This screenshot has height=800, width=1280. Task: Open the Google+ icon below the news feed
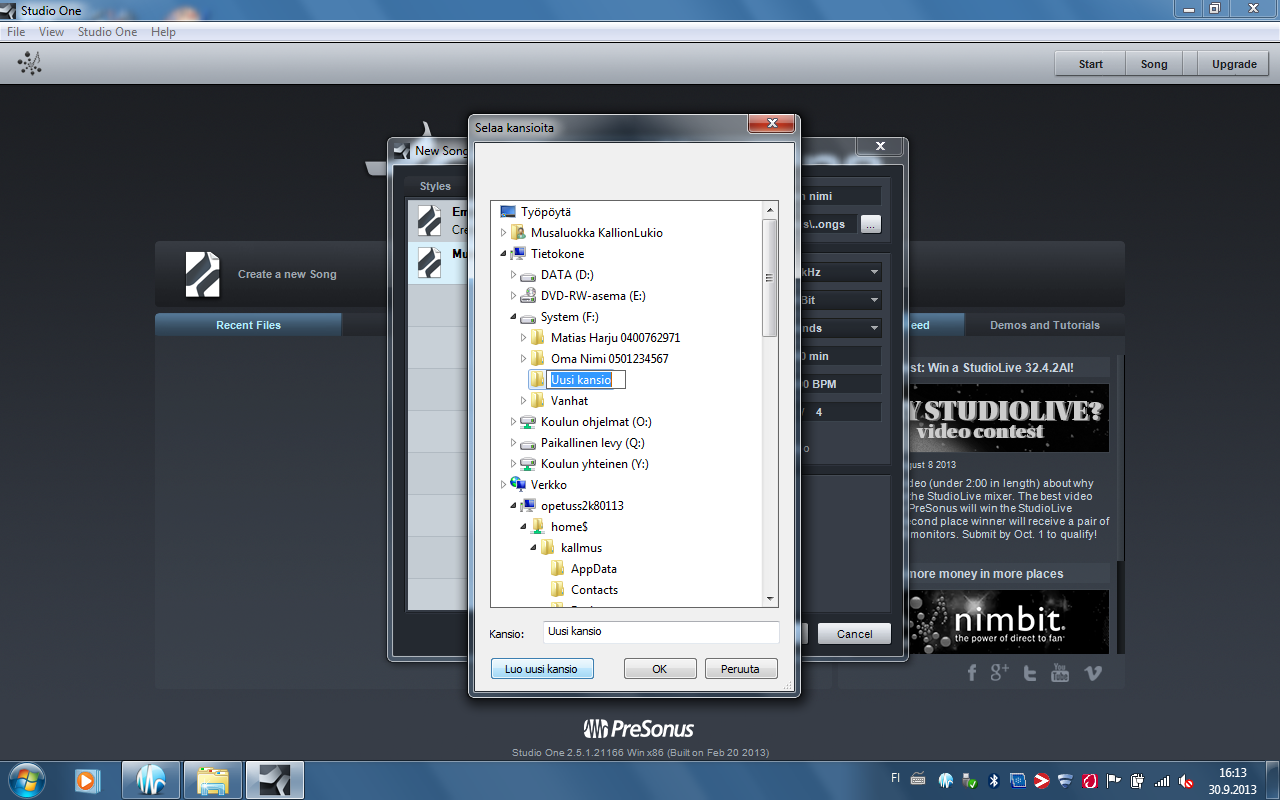click(x=999, y=672)
